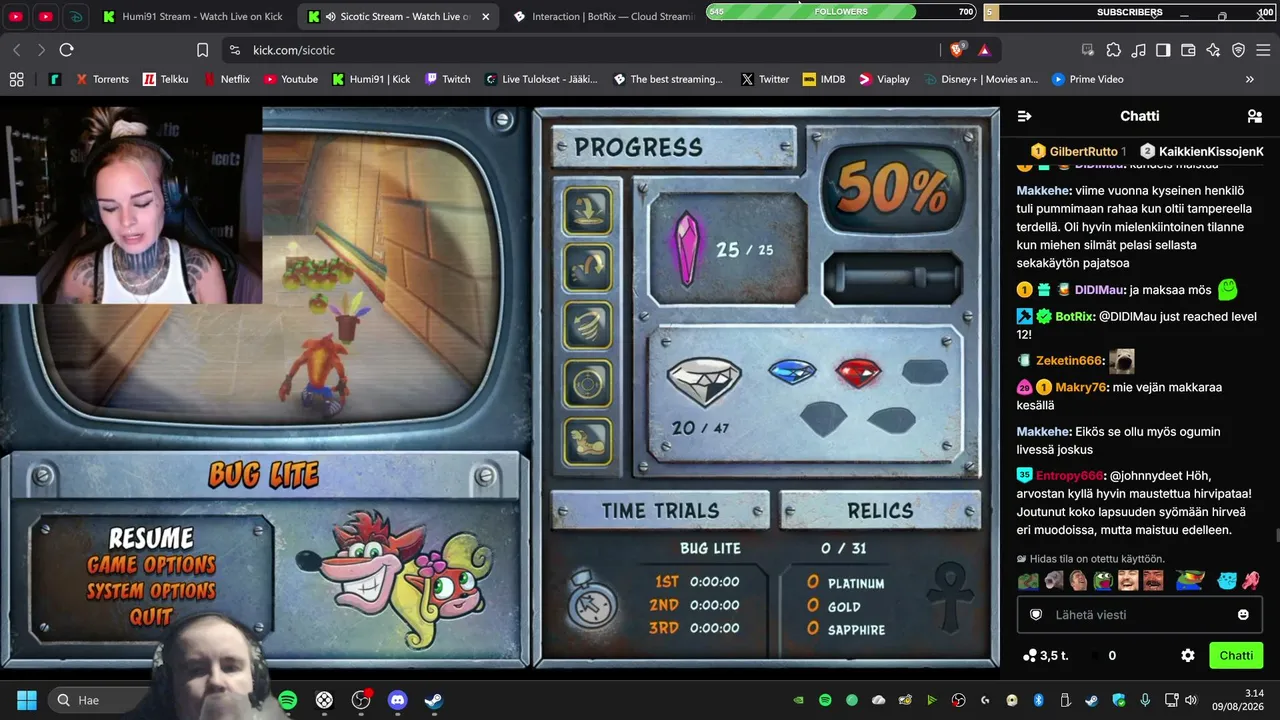The image size is (1280, 720).
Task: Select SYSTEM OPTIONS in the pause menu
Action: (151, 591)
